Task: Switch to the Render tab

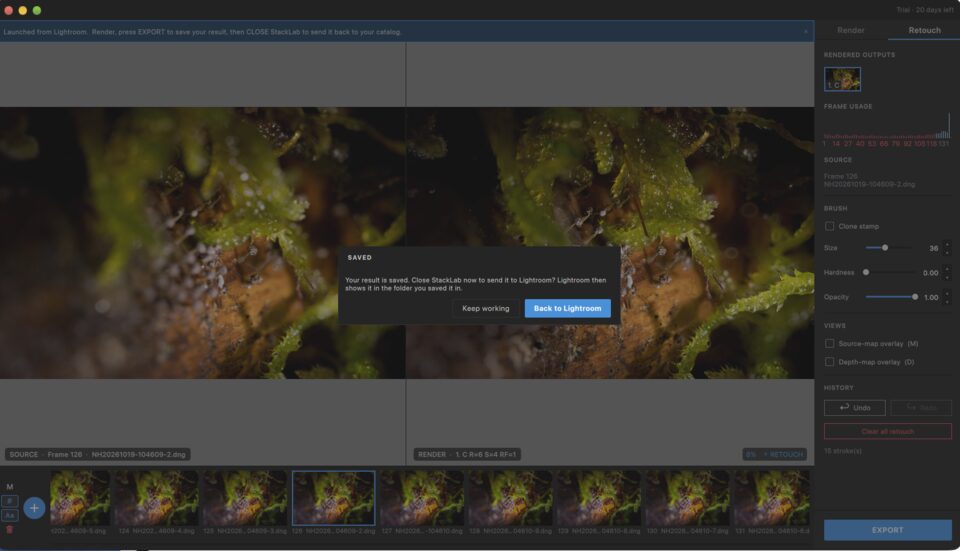Action: (850, 30)
